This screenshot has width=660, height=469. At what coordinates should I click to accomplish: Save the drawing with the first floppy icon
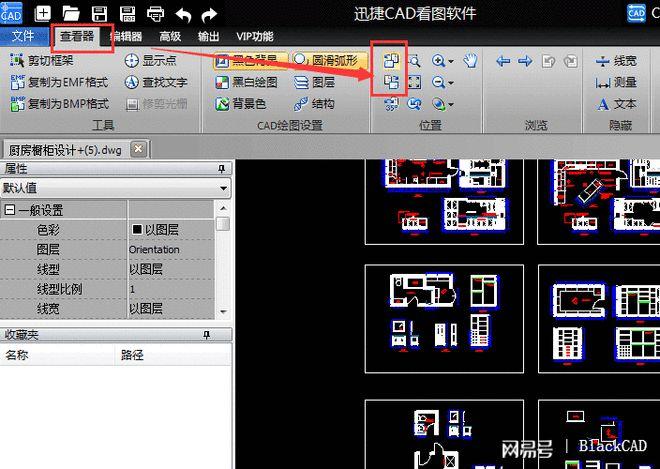[99, 14]
